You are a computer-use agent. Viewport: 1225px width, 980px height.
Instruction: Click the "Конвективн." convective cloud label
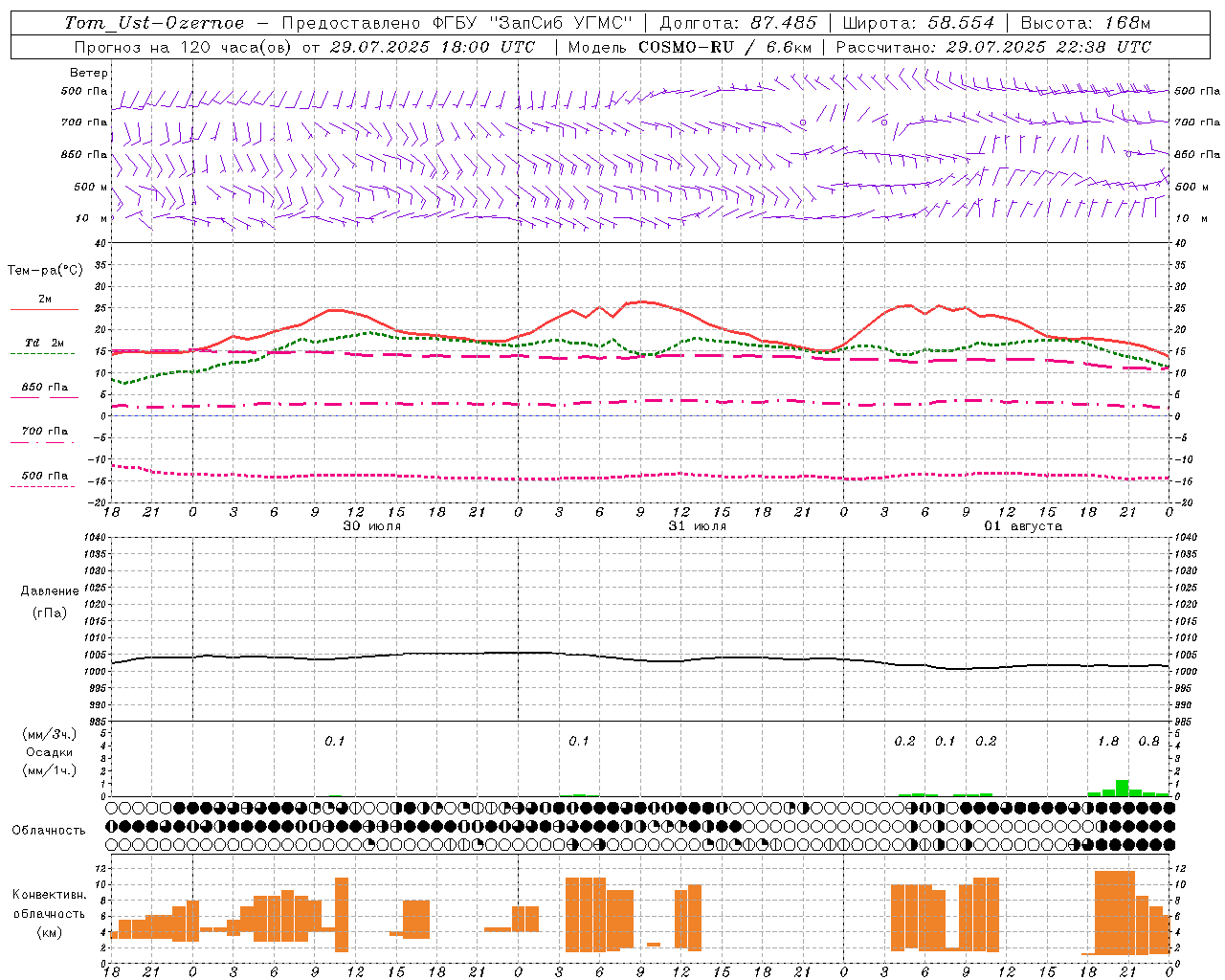tap(50, 895)
